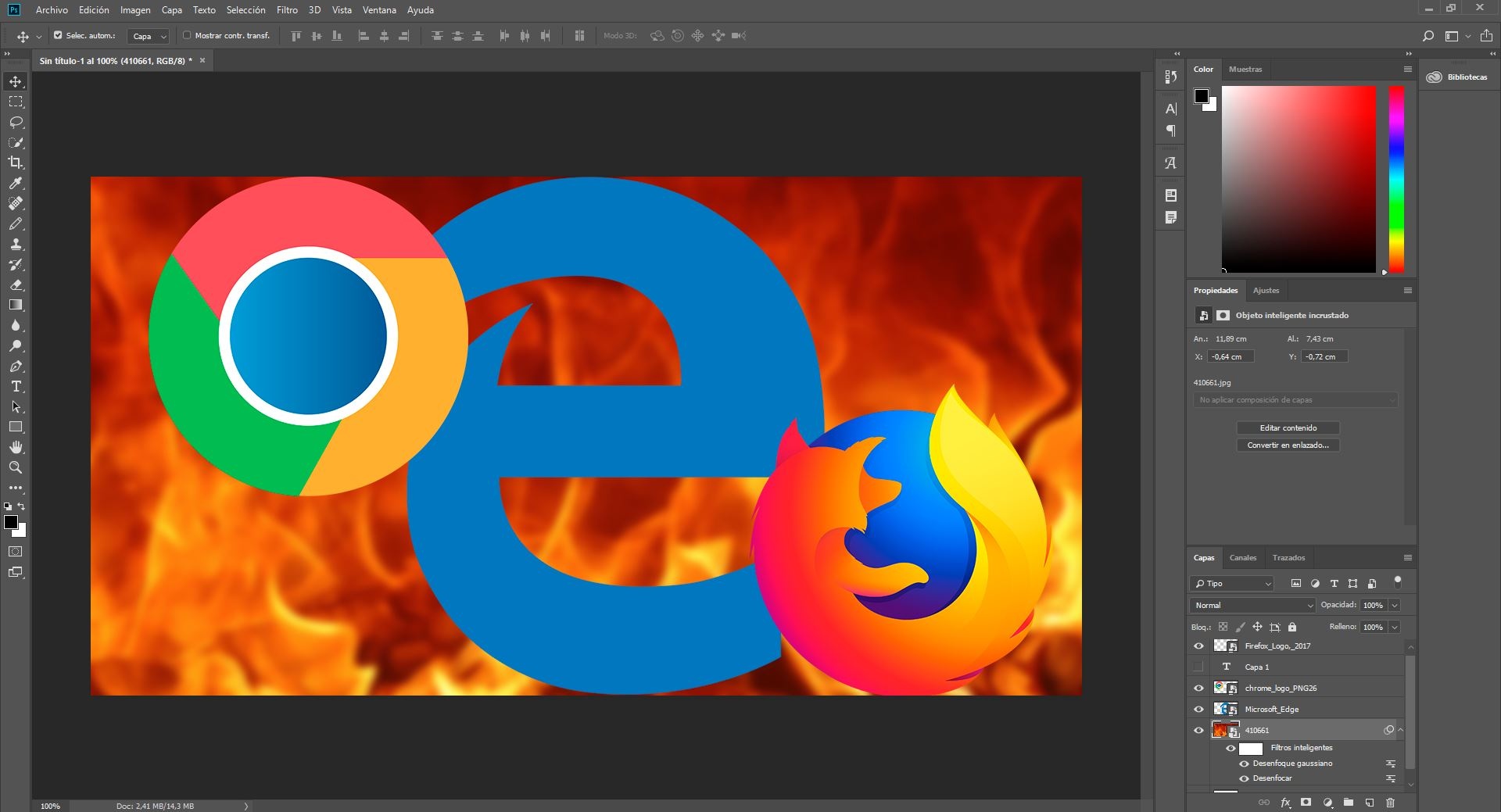This screenshot has width=1501, height=812.
Task: Open the Normal blend mode dropdown
Action: point(1253,605)
